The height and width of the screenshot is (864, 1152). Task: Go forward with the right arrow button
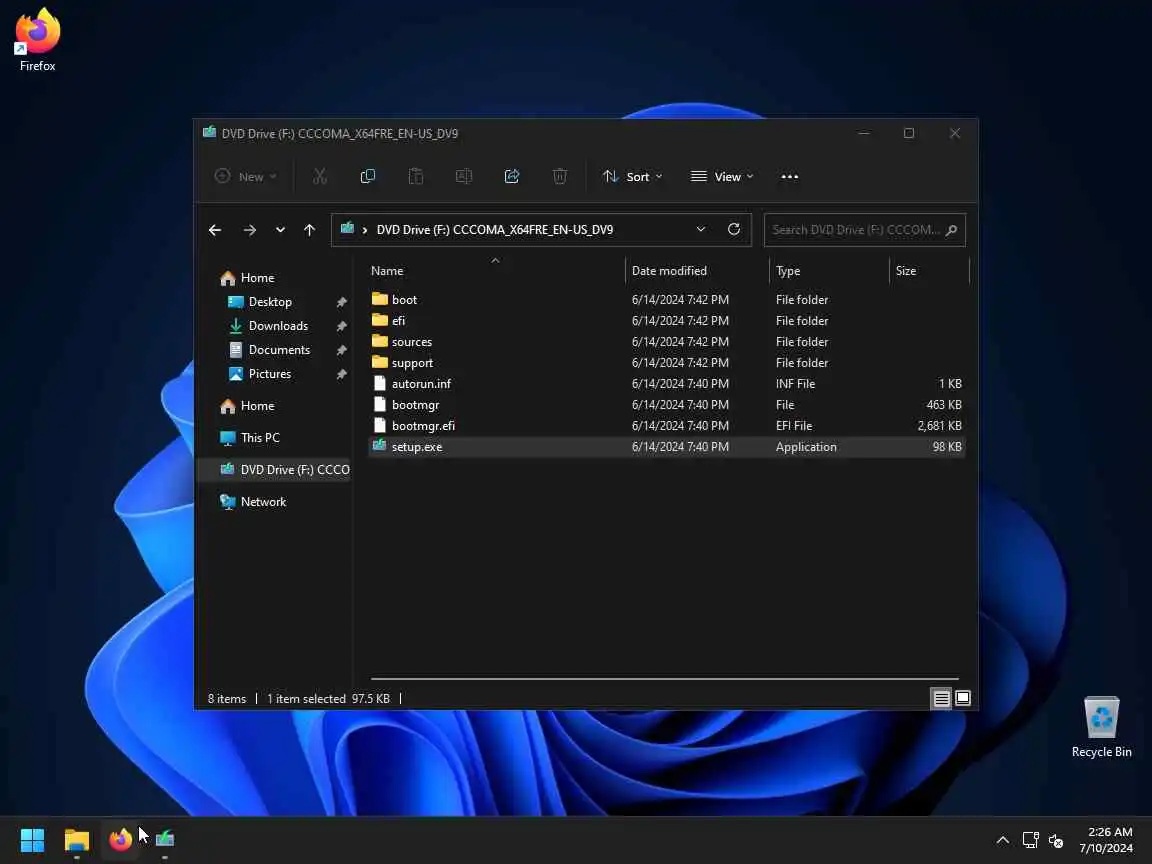pos(250,230)
